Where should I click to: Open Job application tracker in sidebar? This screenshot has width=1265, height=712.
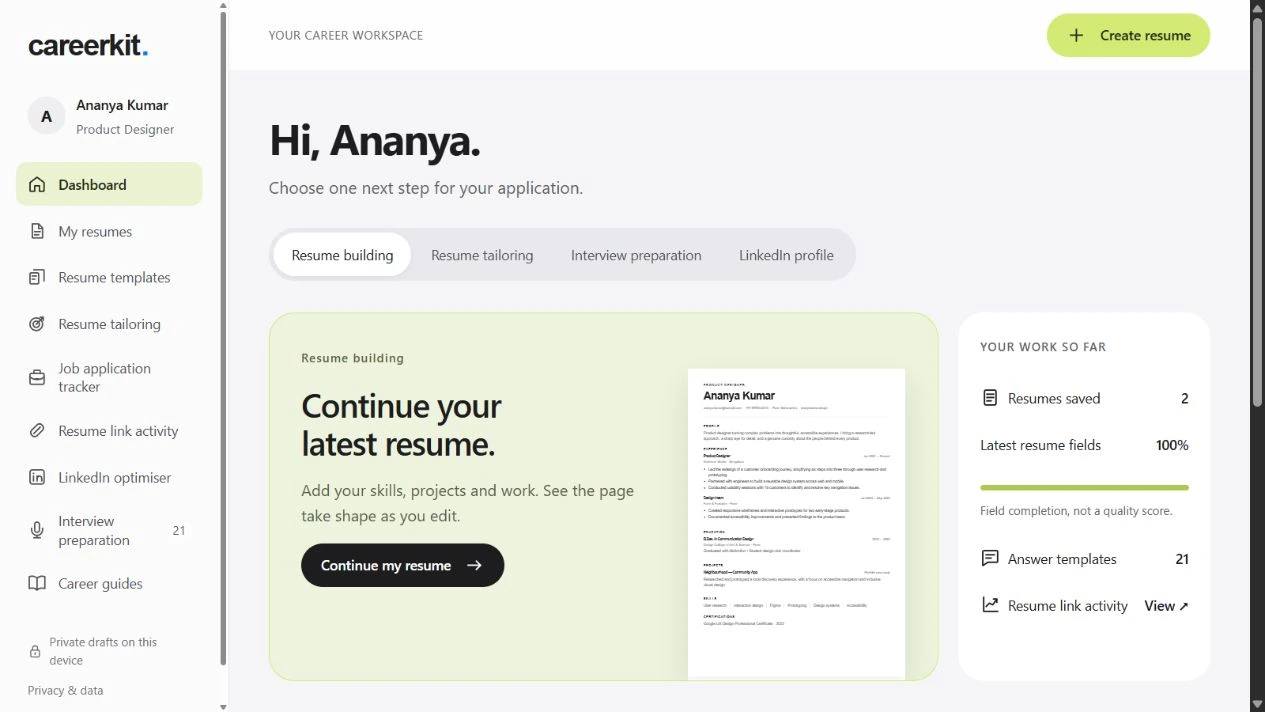109,377
